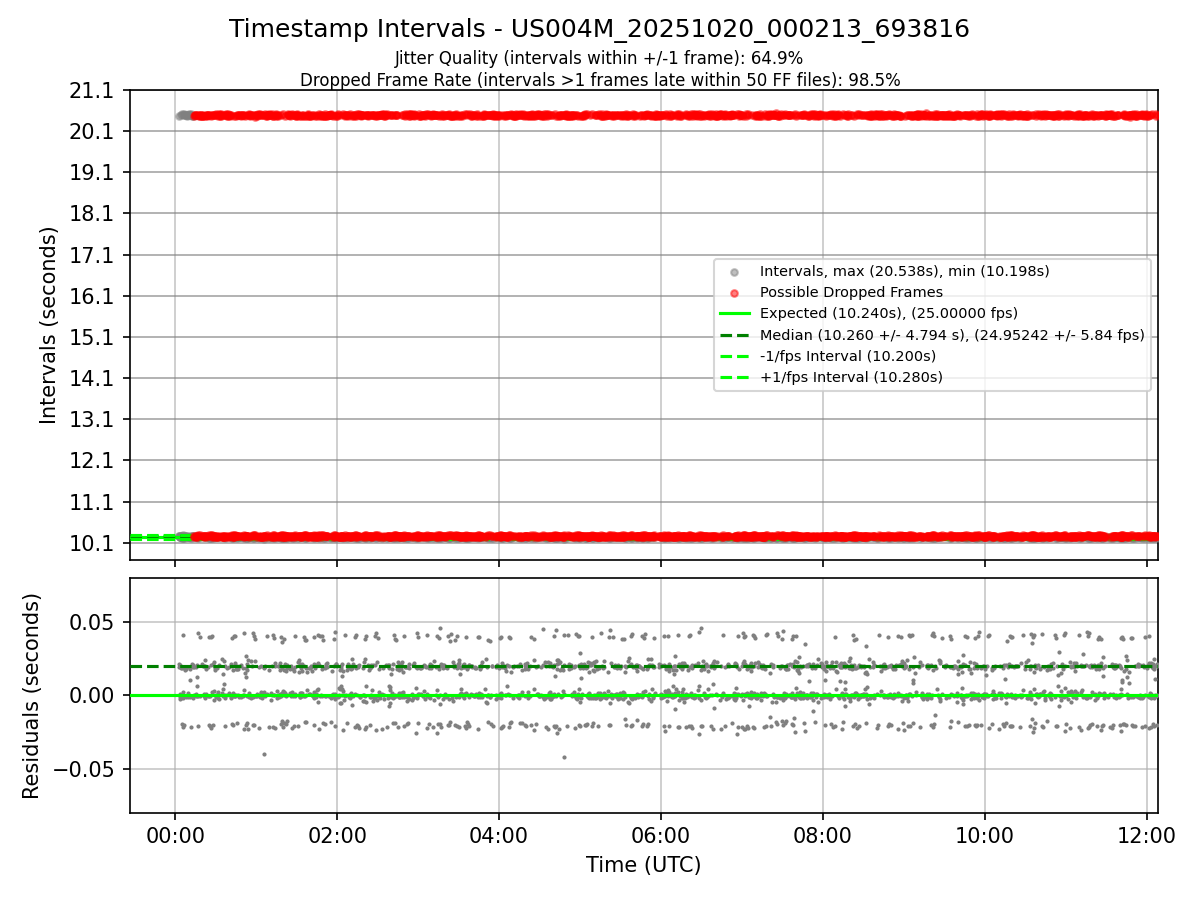
Task: Select the "Intervals (seconds)" y-axis label
Action: pyautogui.click(x=48, y=325)
